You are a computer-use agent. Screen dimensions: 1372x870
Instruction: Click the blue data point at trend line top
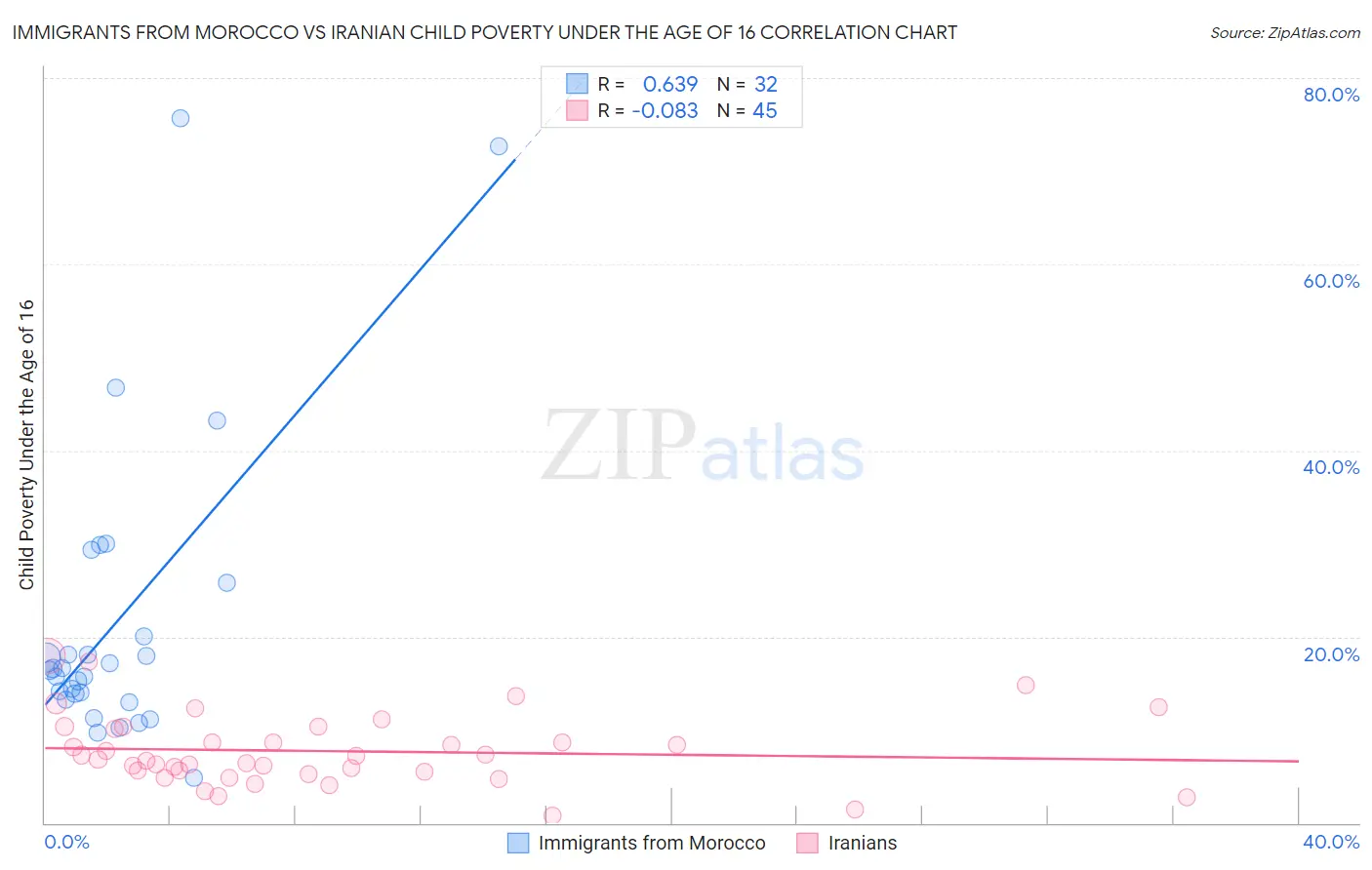click(x=499, y=146)
